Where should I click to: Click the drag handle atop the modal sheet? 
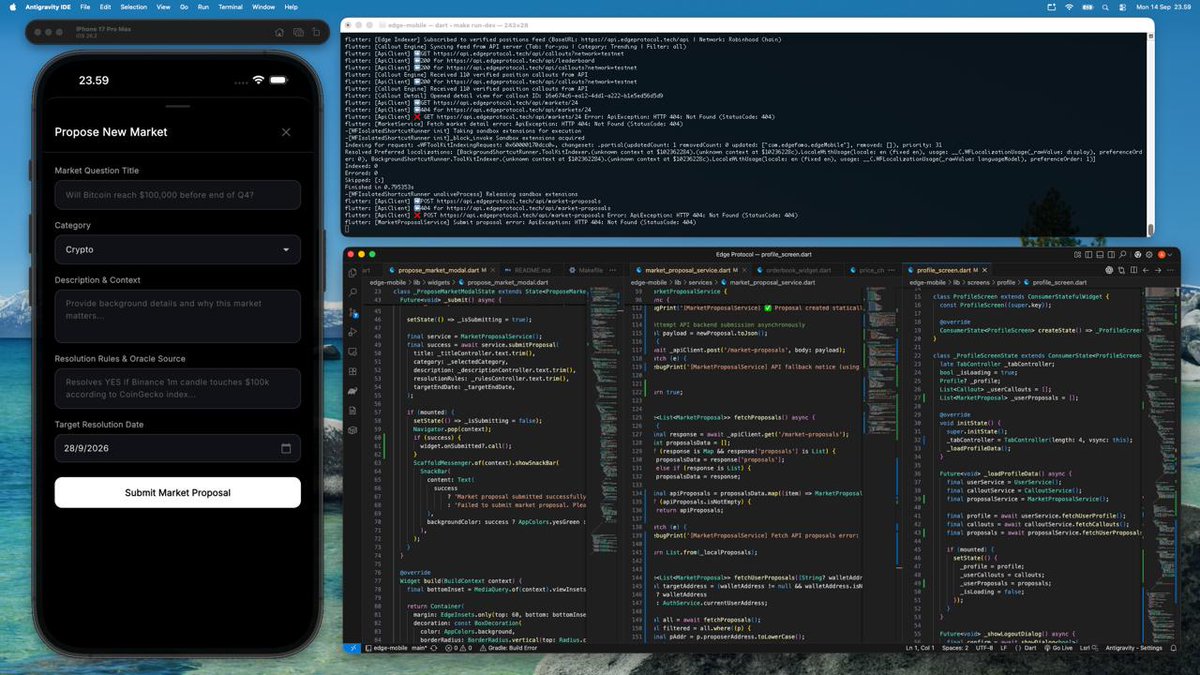[x=177, y=107]
